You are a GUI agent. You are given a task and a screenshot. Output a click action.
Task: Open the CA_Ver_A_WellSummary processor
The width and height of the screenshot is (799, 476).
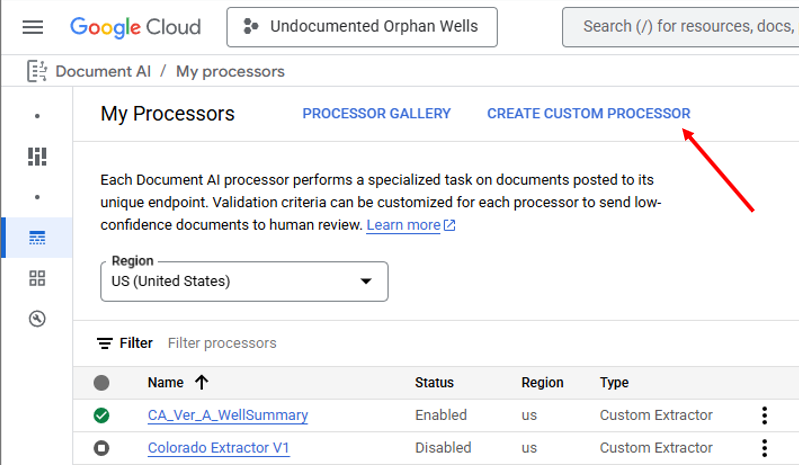[227, 415]
